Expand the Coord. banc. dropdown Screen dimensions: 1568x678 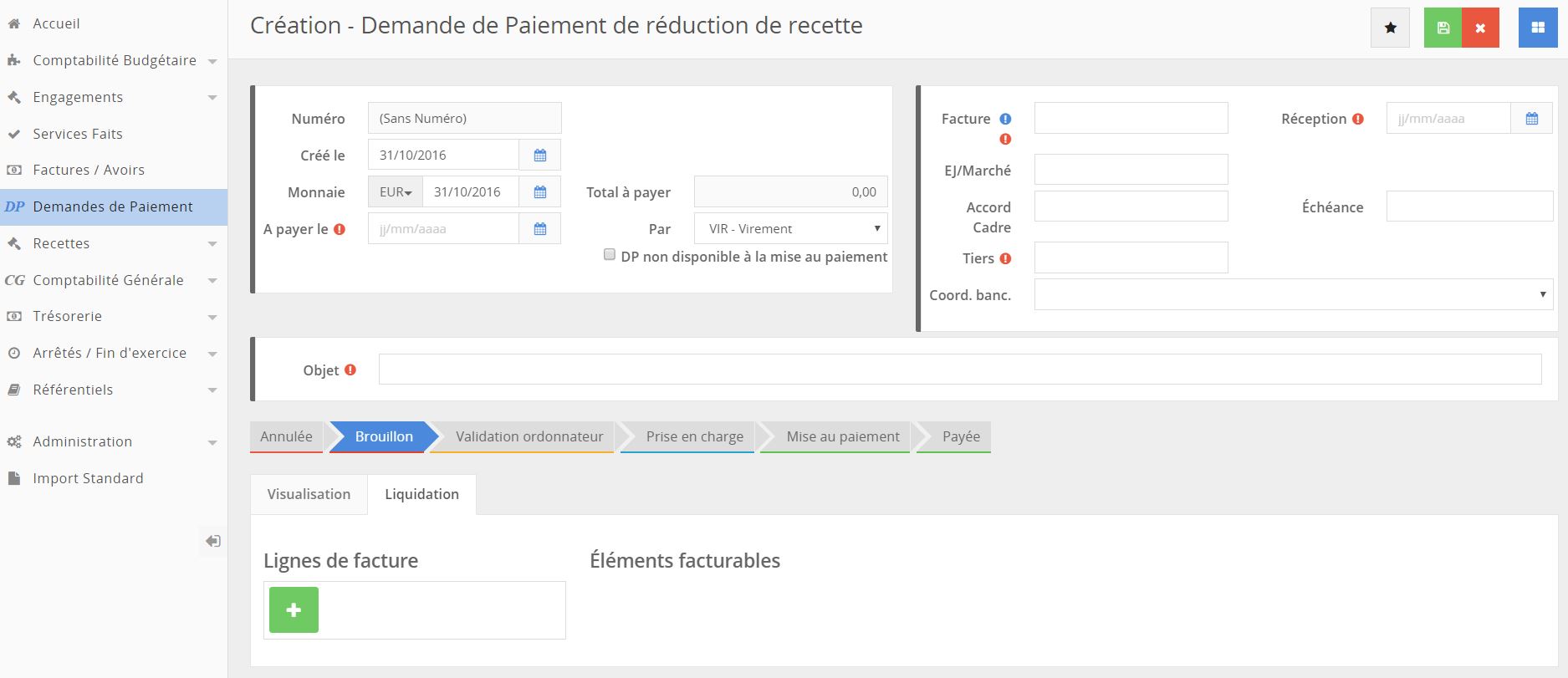[1293, 295]
